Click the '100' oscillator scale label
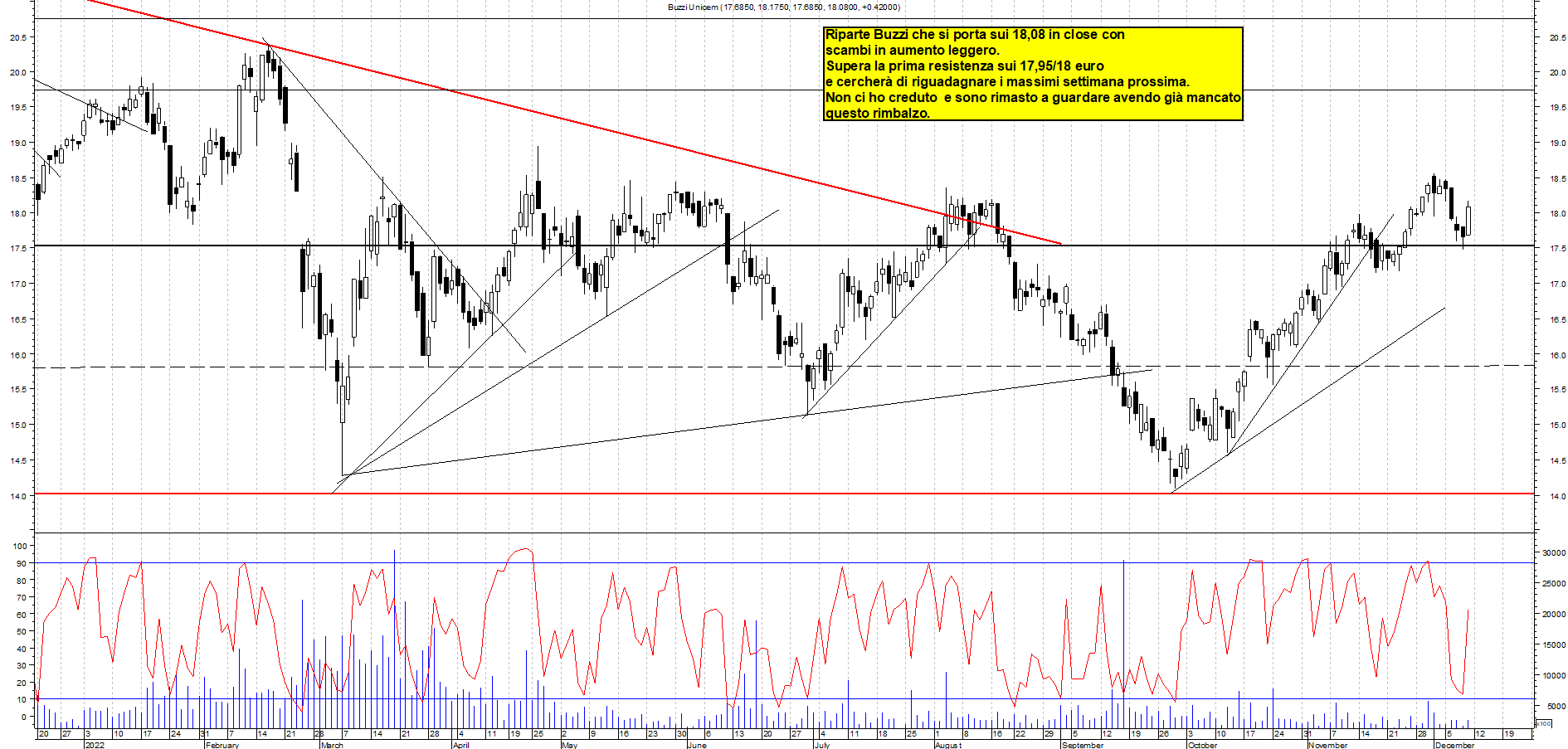 19,546
